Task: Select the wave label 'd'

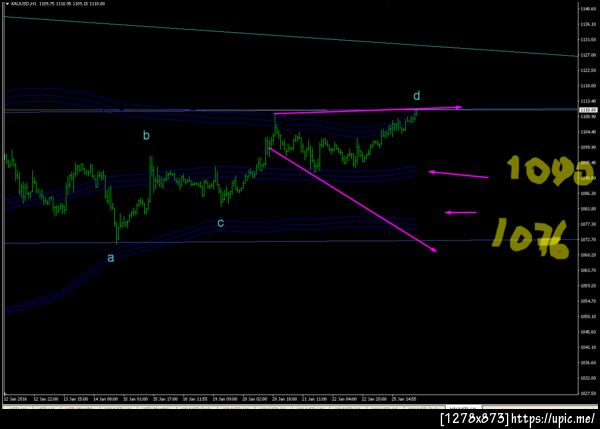Action: 417,95
